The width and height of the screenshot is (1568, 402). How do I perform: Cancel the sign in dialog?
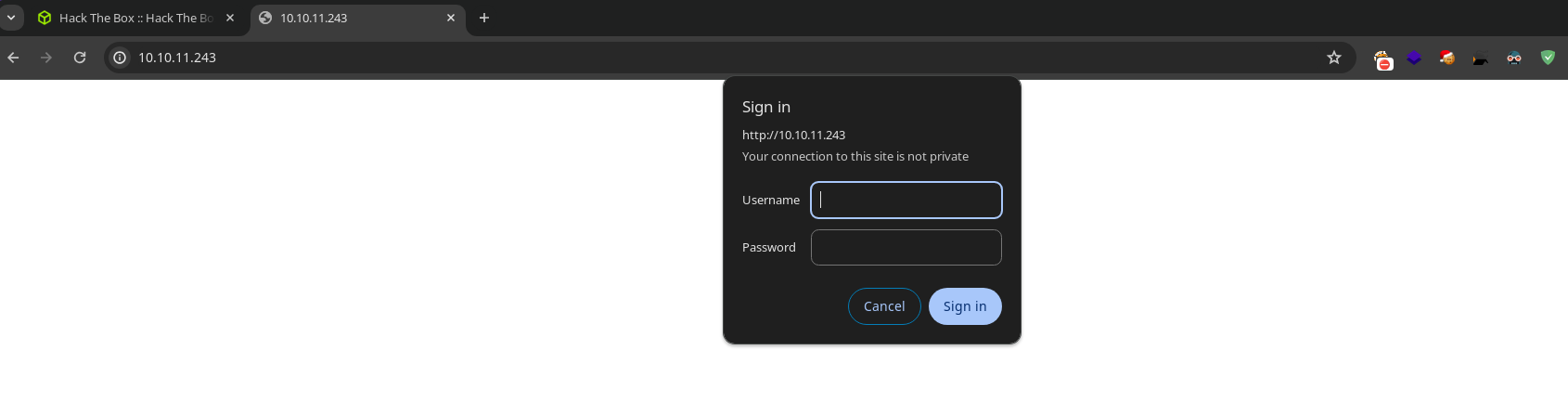(x=884, y=306)
